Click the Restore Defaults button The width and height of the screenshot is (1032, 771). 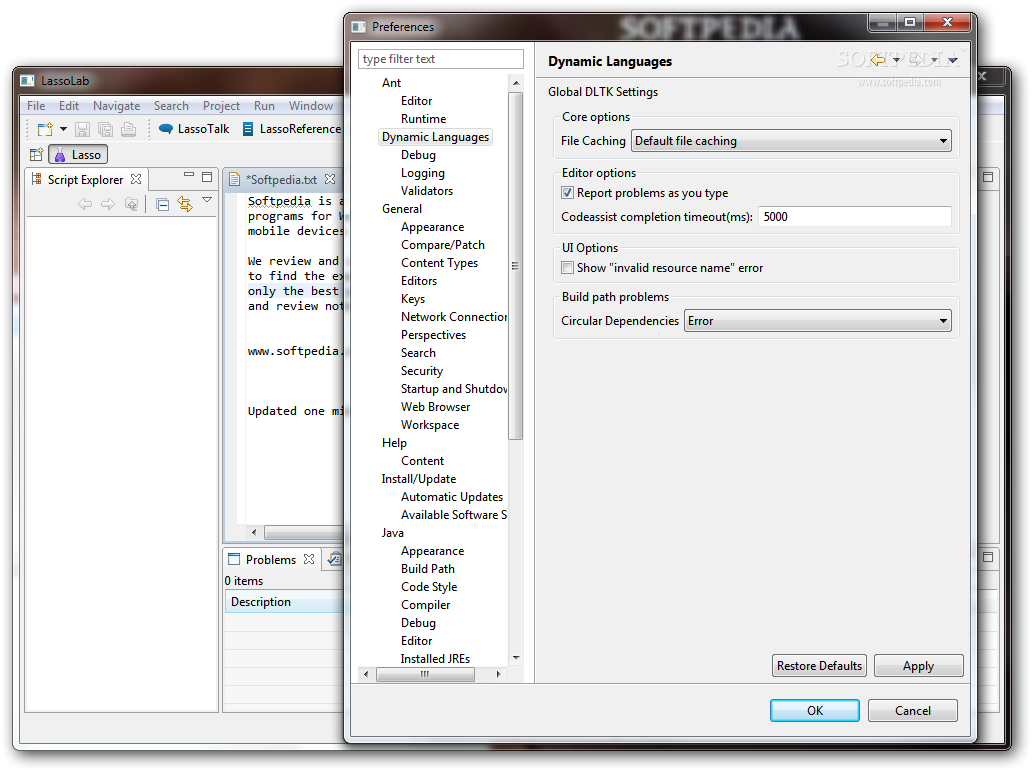[819, 666]
